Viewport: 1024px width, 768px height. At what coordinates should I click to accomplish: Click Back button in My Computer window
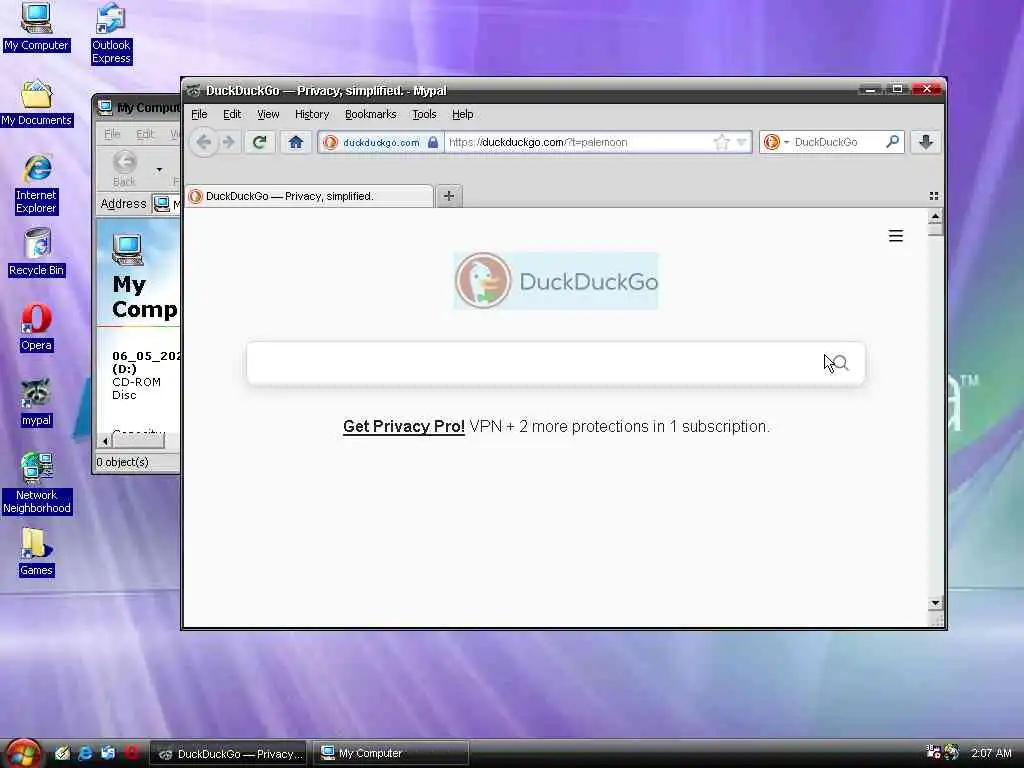click(x=124, y=168)
